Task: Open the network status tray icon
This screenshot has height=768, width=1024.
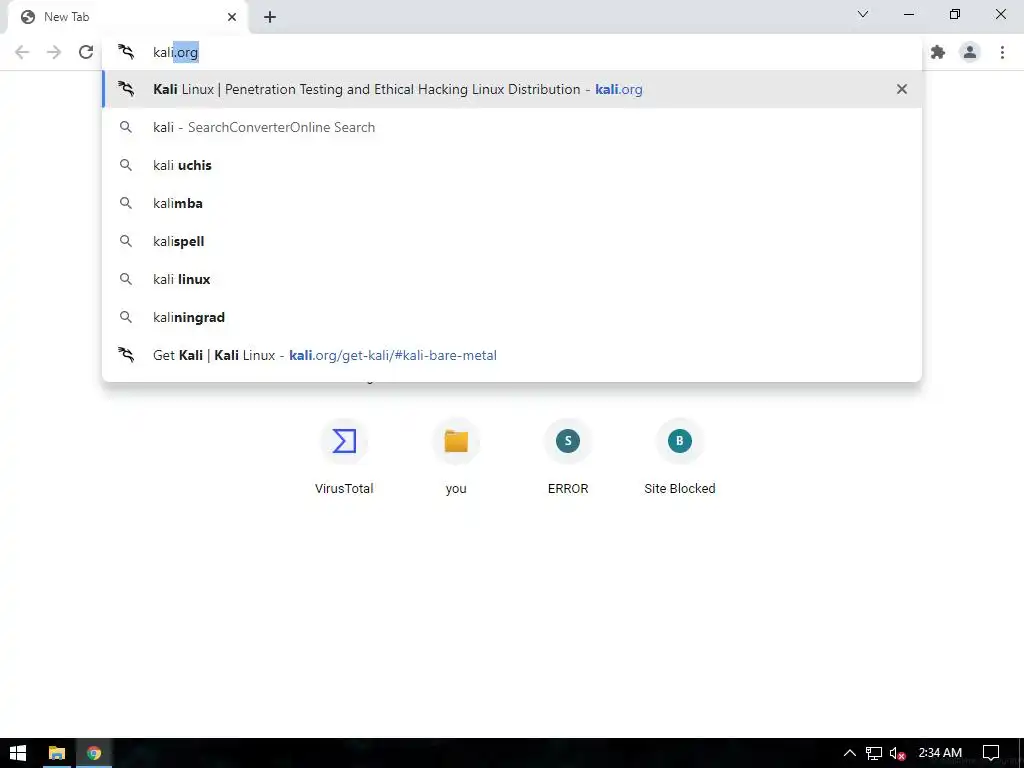Action: tap(874, 753)
